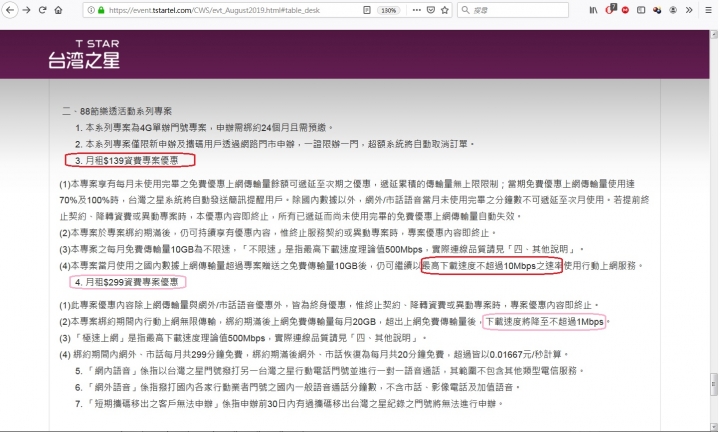The width and height of the screenshot is (720, 432).
Task: Click the line beginning '7. 「短期攜碼移出之客戶無法申辦」'
Action: tap(289, 404)
